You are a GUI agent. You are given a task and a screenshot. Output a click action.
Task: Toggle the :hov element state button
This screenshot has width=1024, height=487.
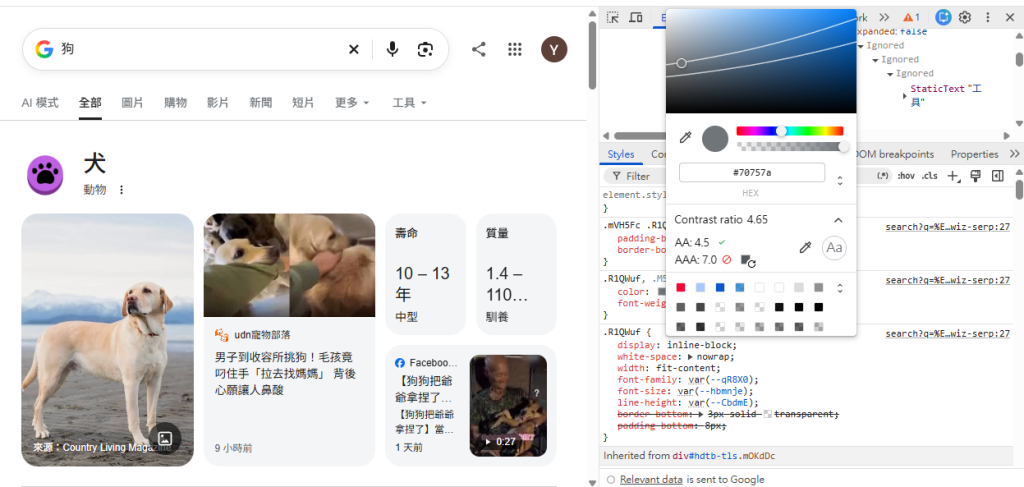pyautogui.click(x=905, y=176)
